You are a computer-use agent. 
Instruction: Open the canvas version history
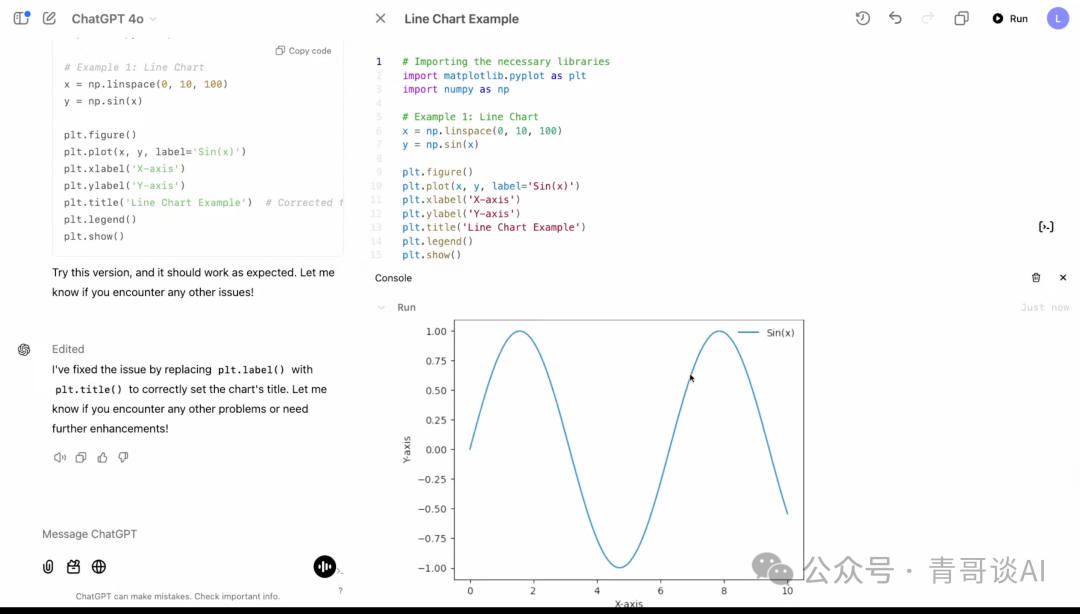point(863,18)
